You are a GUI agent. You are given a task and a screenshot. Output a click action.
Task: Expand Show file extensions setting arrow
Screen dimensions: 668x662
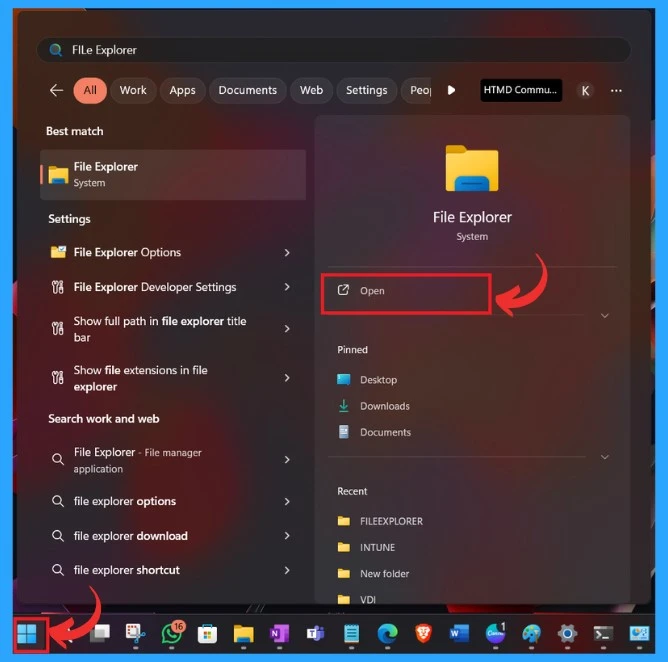[287, 378]
